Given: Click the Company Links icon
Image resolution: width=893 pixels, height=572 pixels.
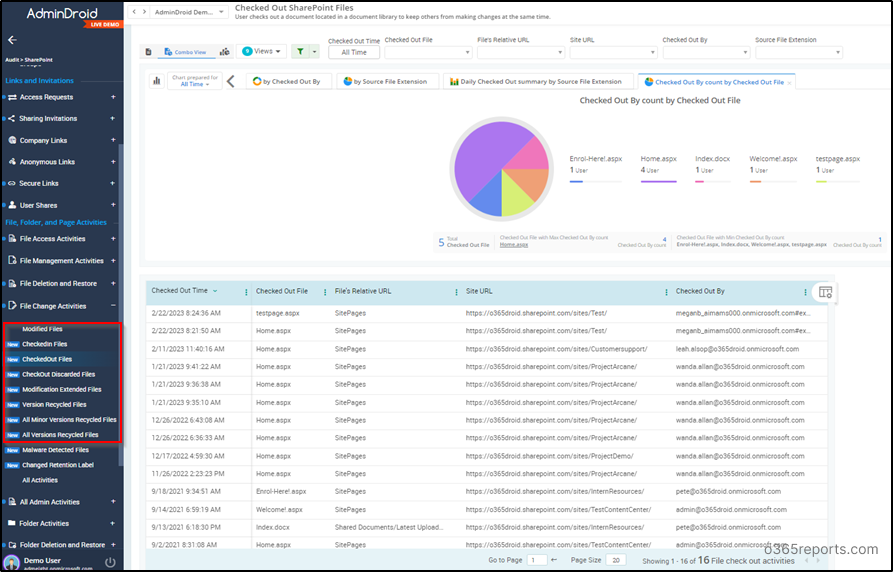Looking at the screenshot, I should pos(12,140).
